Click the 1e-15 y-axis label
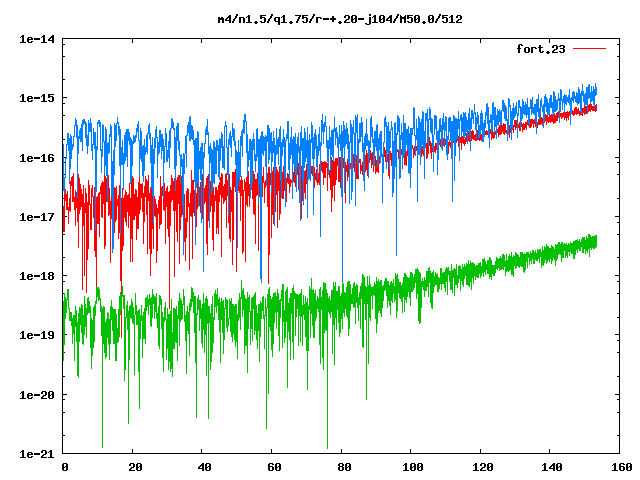640x480 pixels. coord(37,98)
